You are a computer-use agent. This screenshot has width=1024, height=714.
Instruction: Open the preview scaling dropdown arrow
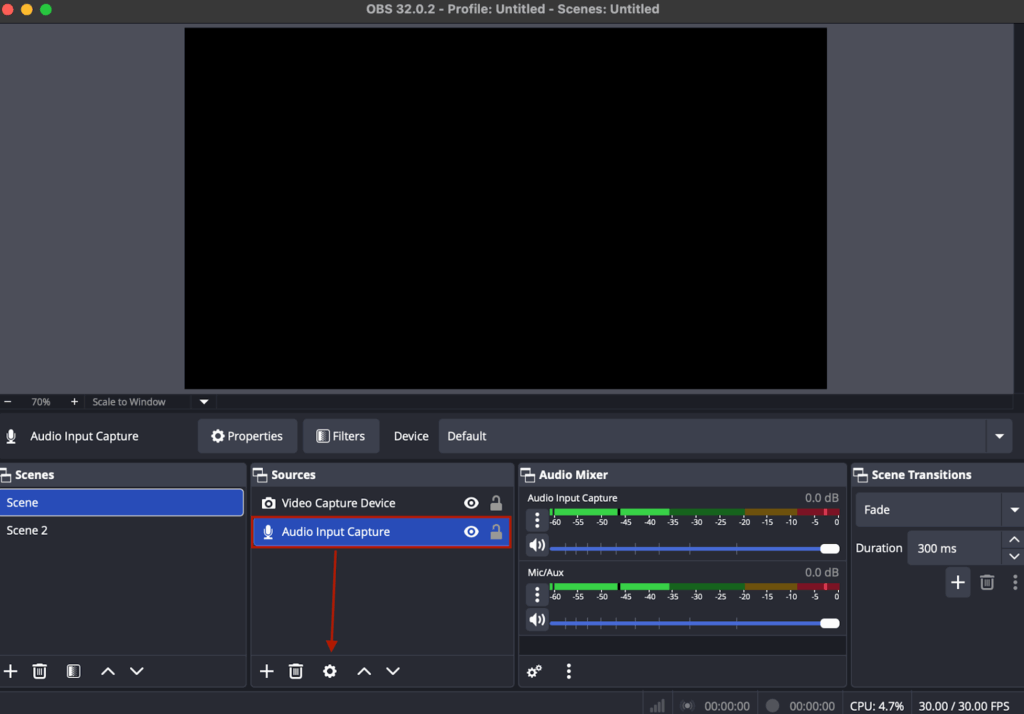[204, 402]
